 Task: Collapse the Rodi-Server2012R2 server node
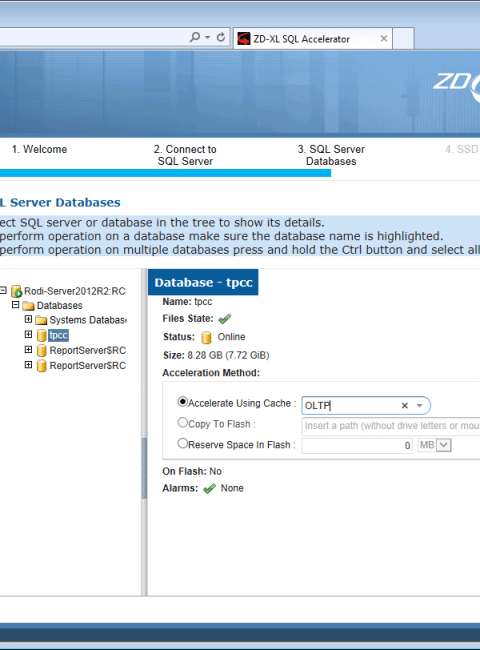(x=3, y=290)
